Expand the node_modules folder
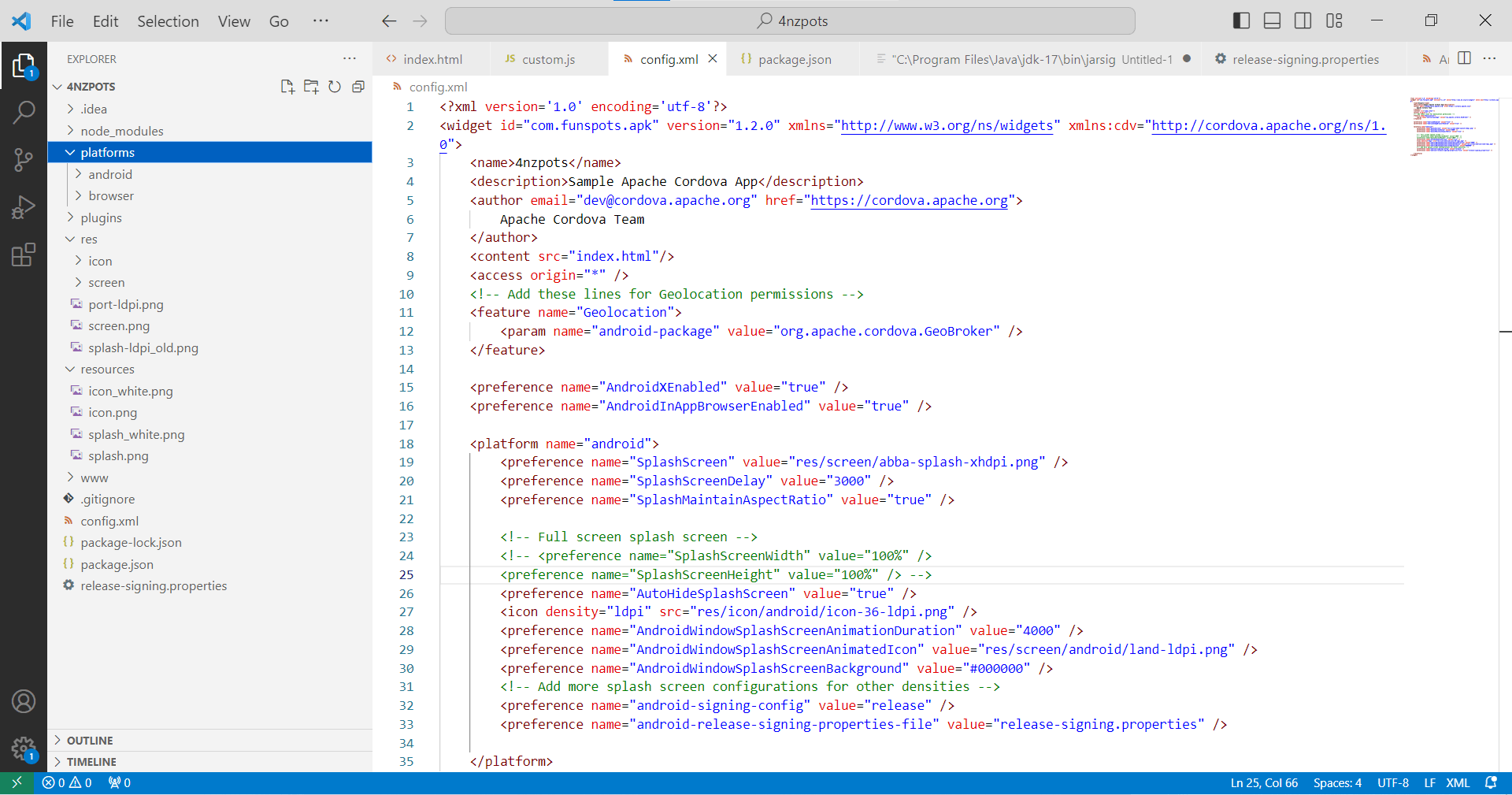Viewport: 1512px width, 795px height. pos(209,131)
